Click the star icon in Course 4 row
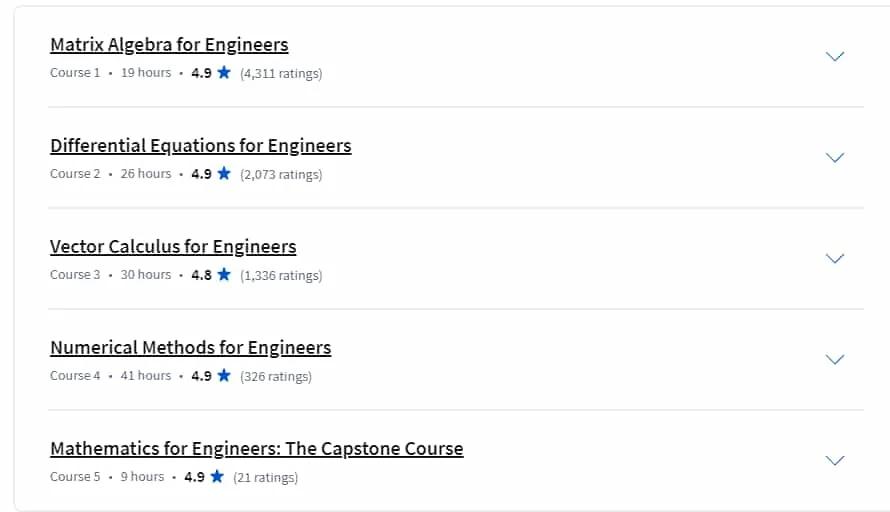 pyautogui.click(x=224, y=375)
